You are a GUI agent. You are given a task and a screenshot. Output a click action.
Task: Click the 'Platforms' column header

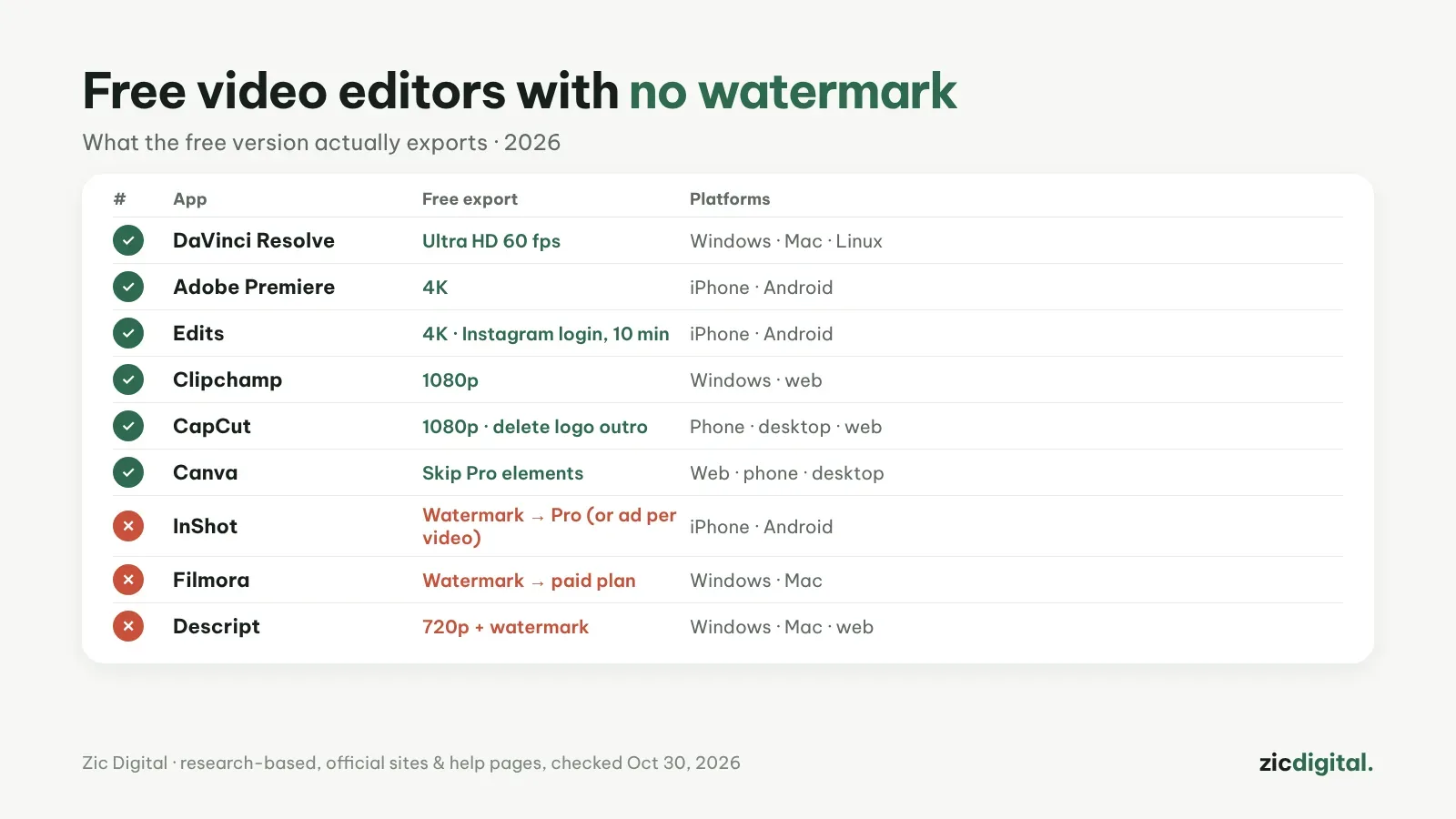730,199
